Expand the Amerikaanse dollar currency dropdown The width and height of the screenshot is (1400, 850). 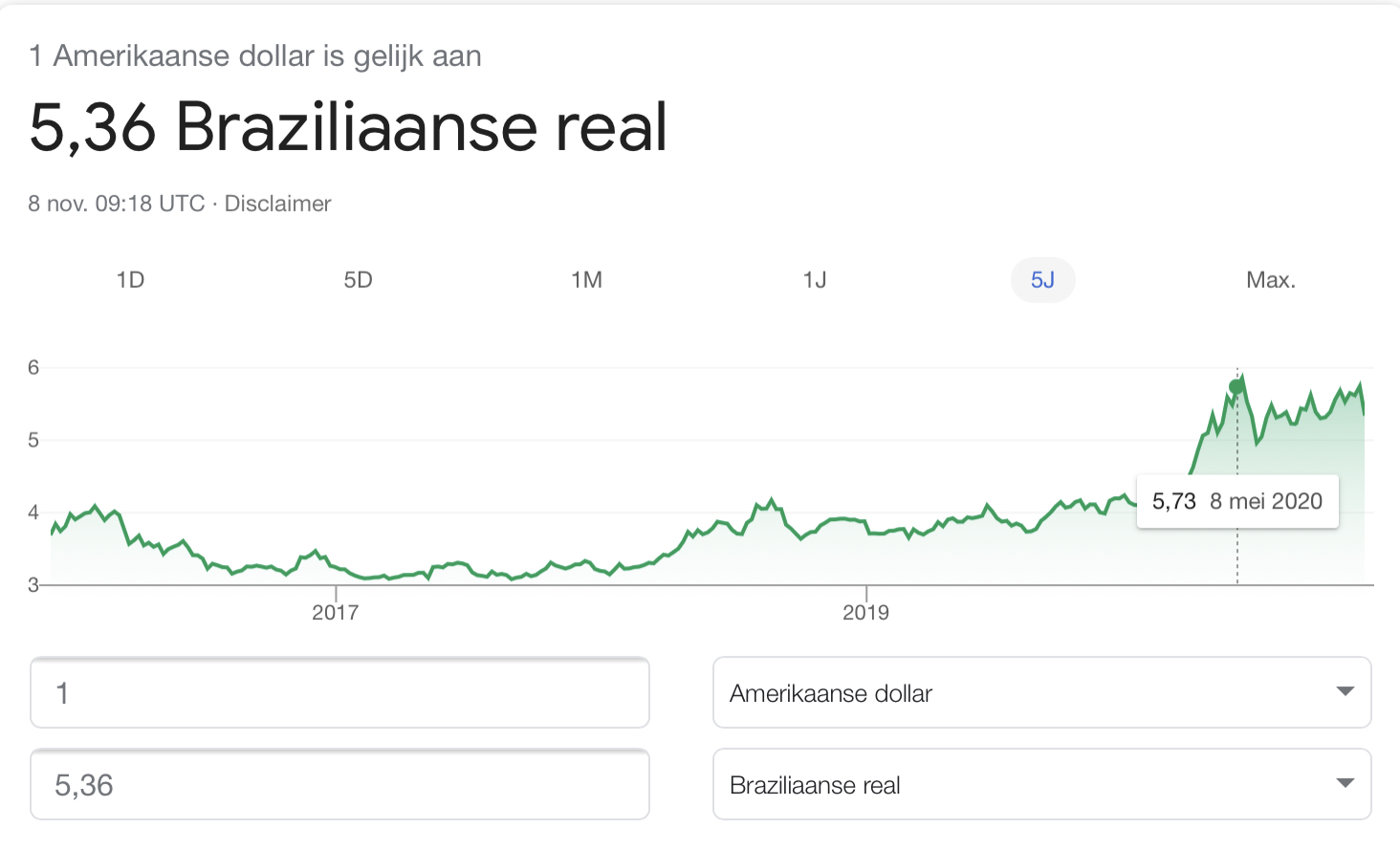coord(1042,692)
